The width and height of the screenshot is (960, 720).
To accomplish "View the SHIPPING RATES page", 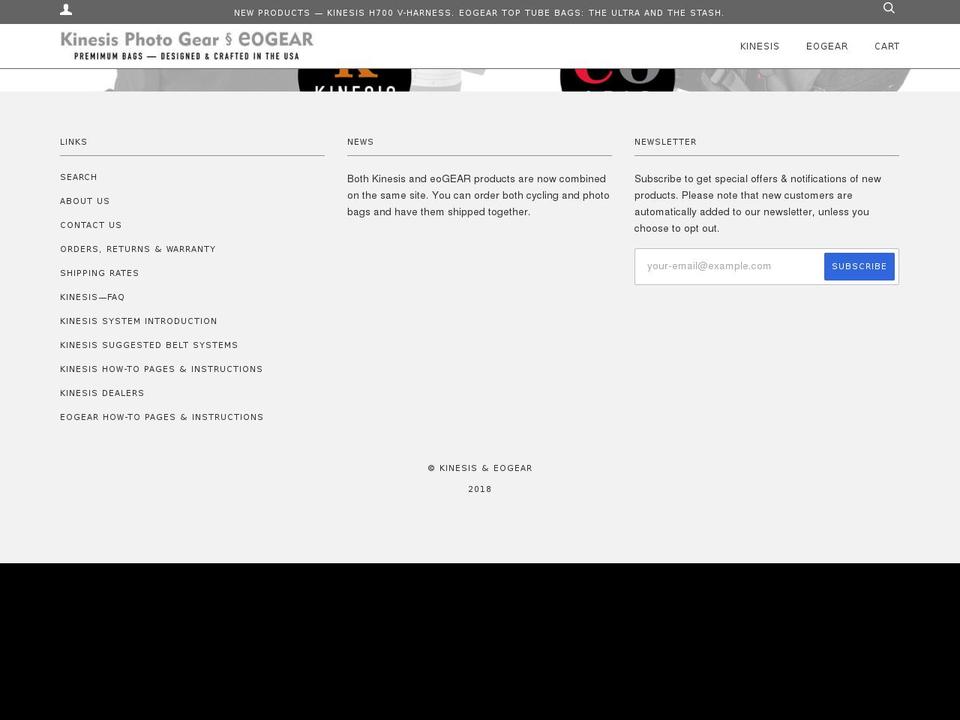I will click(99, 273).
